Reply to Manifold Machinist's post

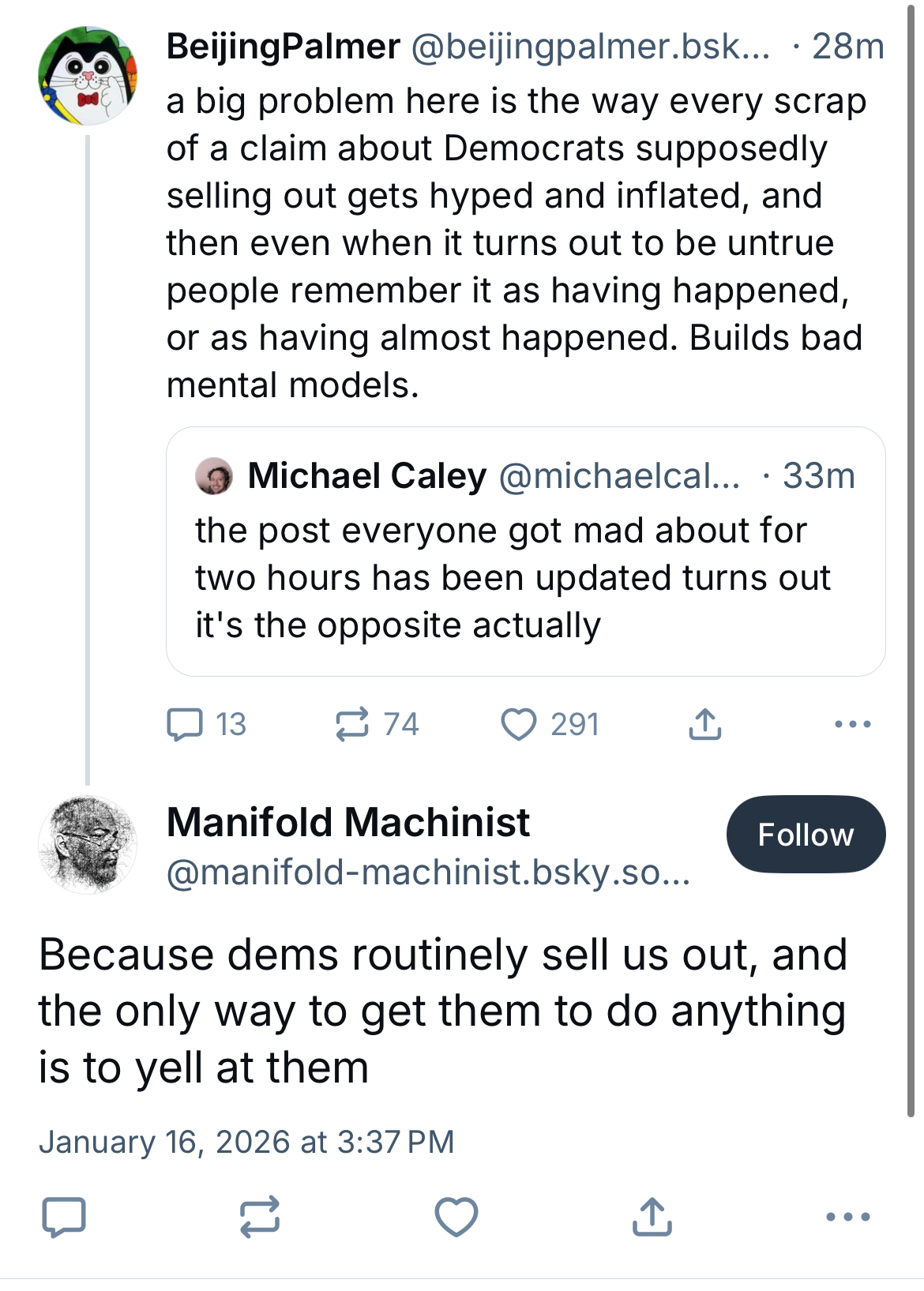click(64, 1217)
